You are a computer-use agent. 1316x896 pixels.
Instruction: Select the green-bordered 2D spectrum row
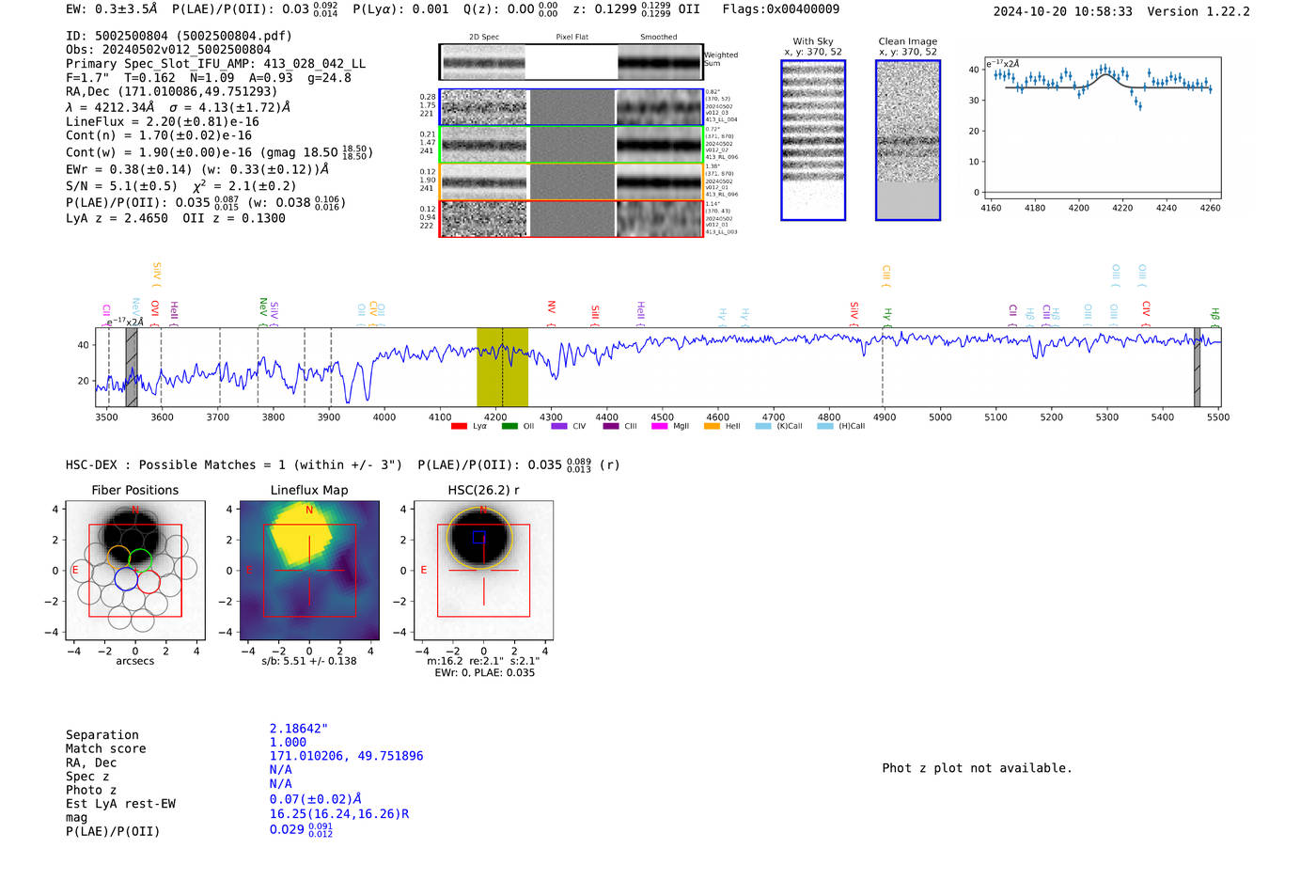572,145
